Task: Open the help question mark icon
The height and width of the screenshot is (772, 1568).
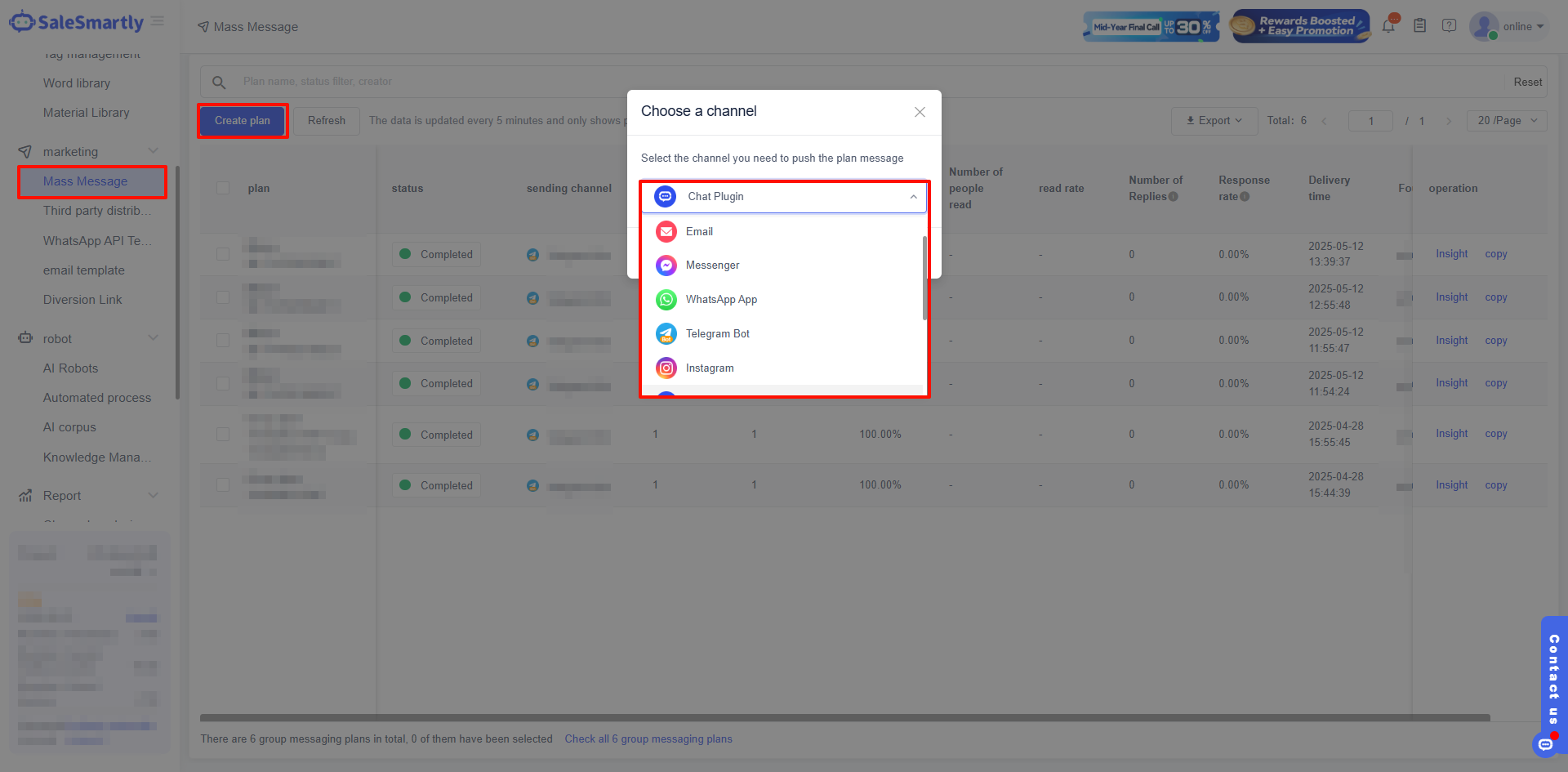Action: pyautogui.click(x=1449, y=26)
